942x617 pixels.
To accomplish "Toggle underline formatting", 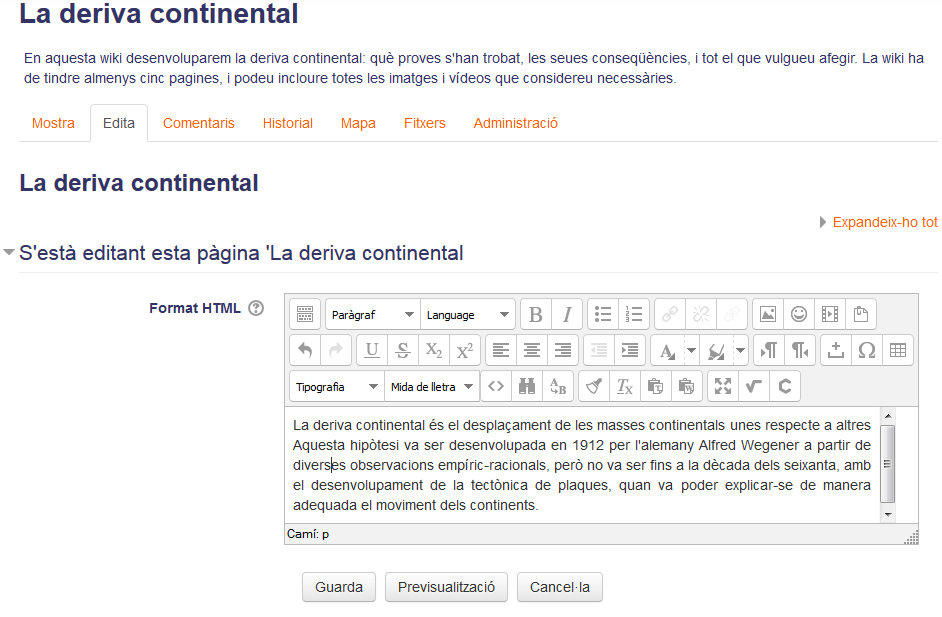I will [x=372, y=350].
